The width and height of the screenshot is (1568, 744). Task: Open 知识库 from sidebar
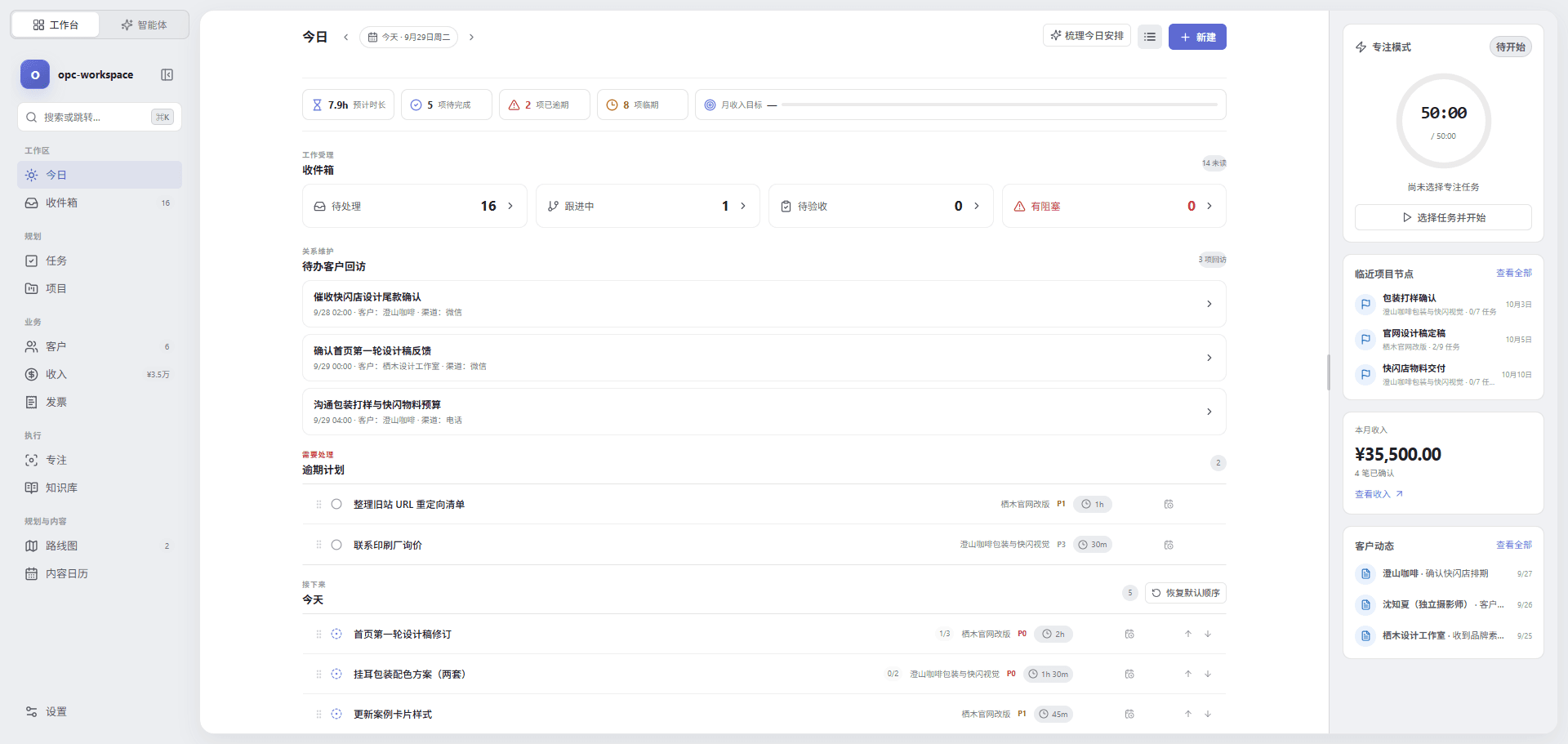(99, 488)
